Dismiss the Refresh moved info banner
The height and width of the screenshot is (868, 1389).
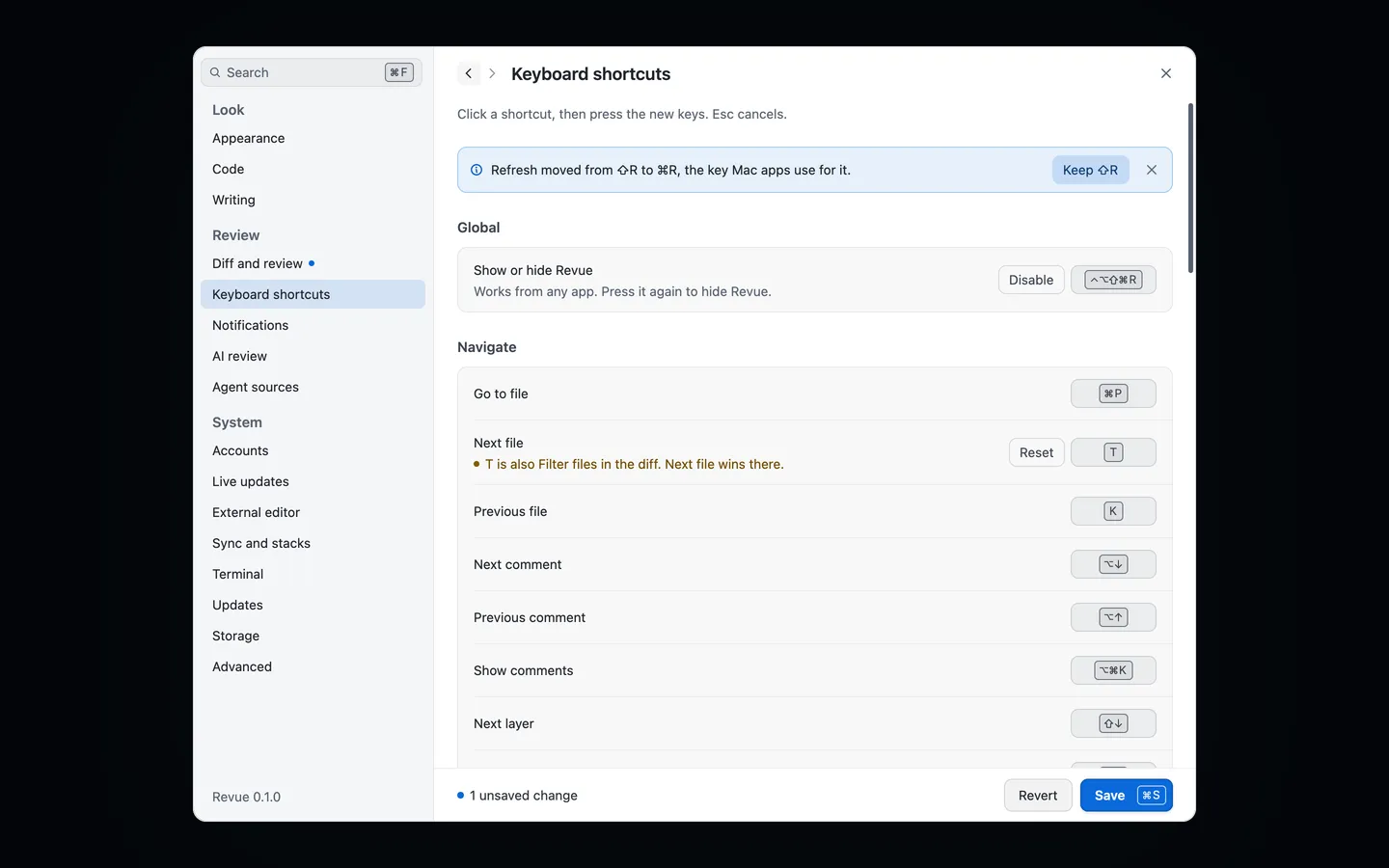pyautogui.click(x=1152, y=170)
